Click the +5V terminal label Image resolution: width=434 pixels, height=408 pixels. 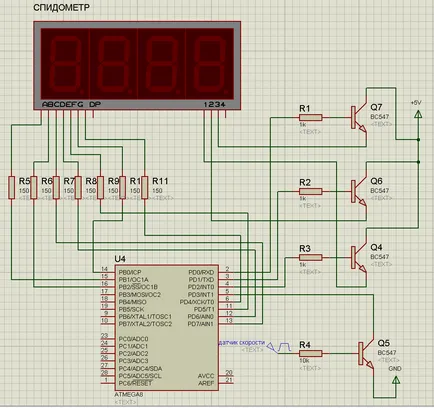416,103
